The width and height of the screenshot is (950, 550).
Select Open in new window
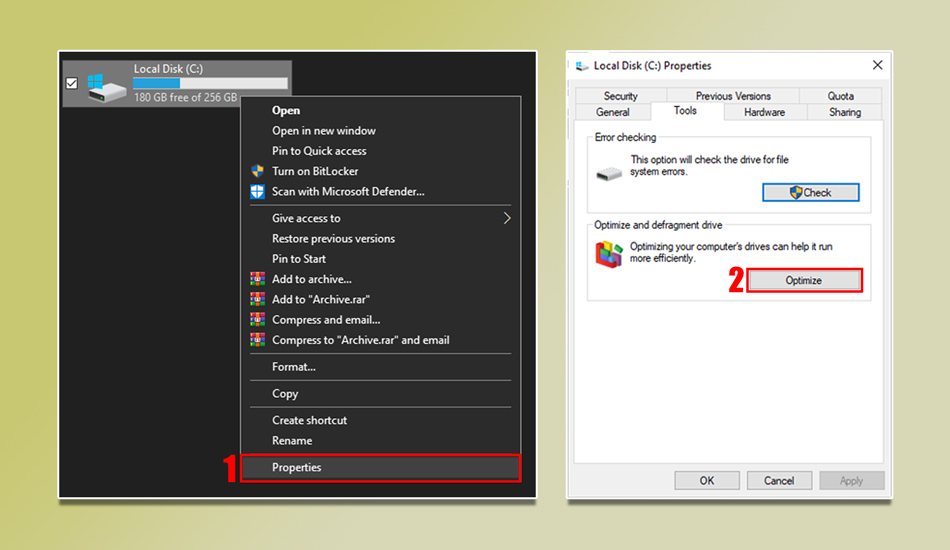click(x=324, y=131)
